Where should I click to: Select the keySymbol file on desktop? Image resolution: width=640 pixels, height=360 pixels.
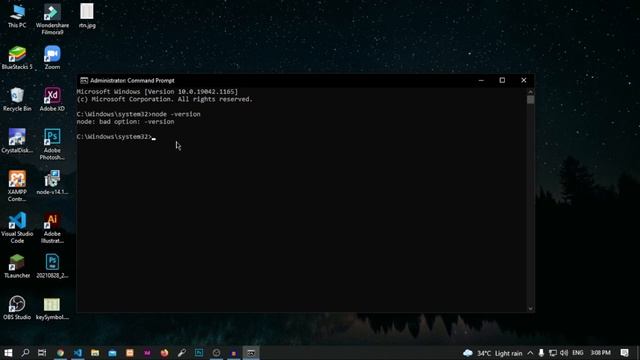(x=52, y=308)
